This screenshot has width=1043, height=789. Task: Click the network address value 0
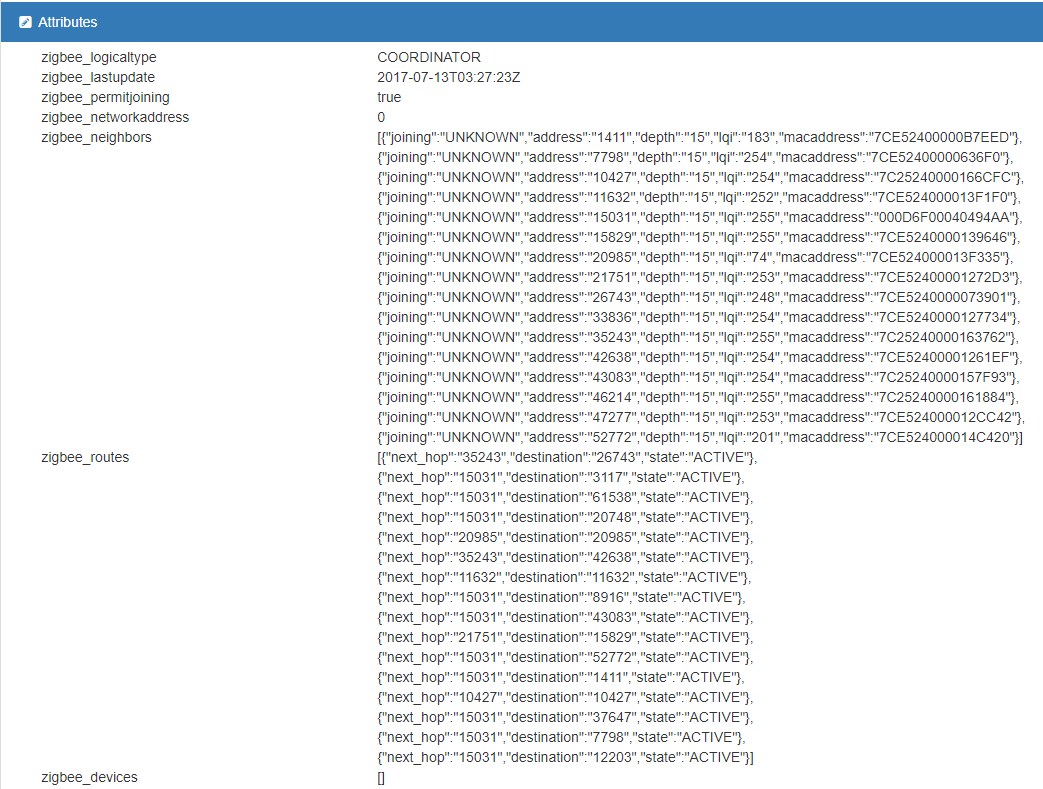[x=381, y=117]
